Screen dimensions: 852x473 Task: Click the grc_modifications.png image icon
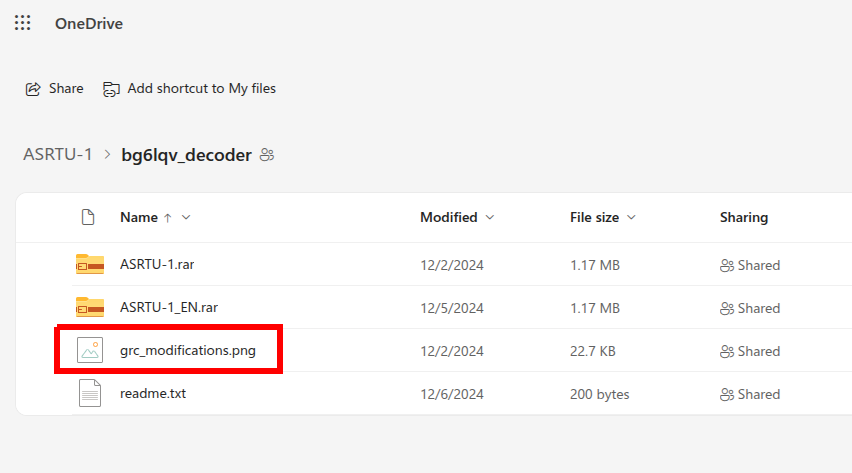click(90, 351)
